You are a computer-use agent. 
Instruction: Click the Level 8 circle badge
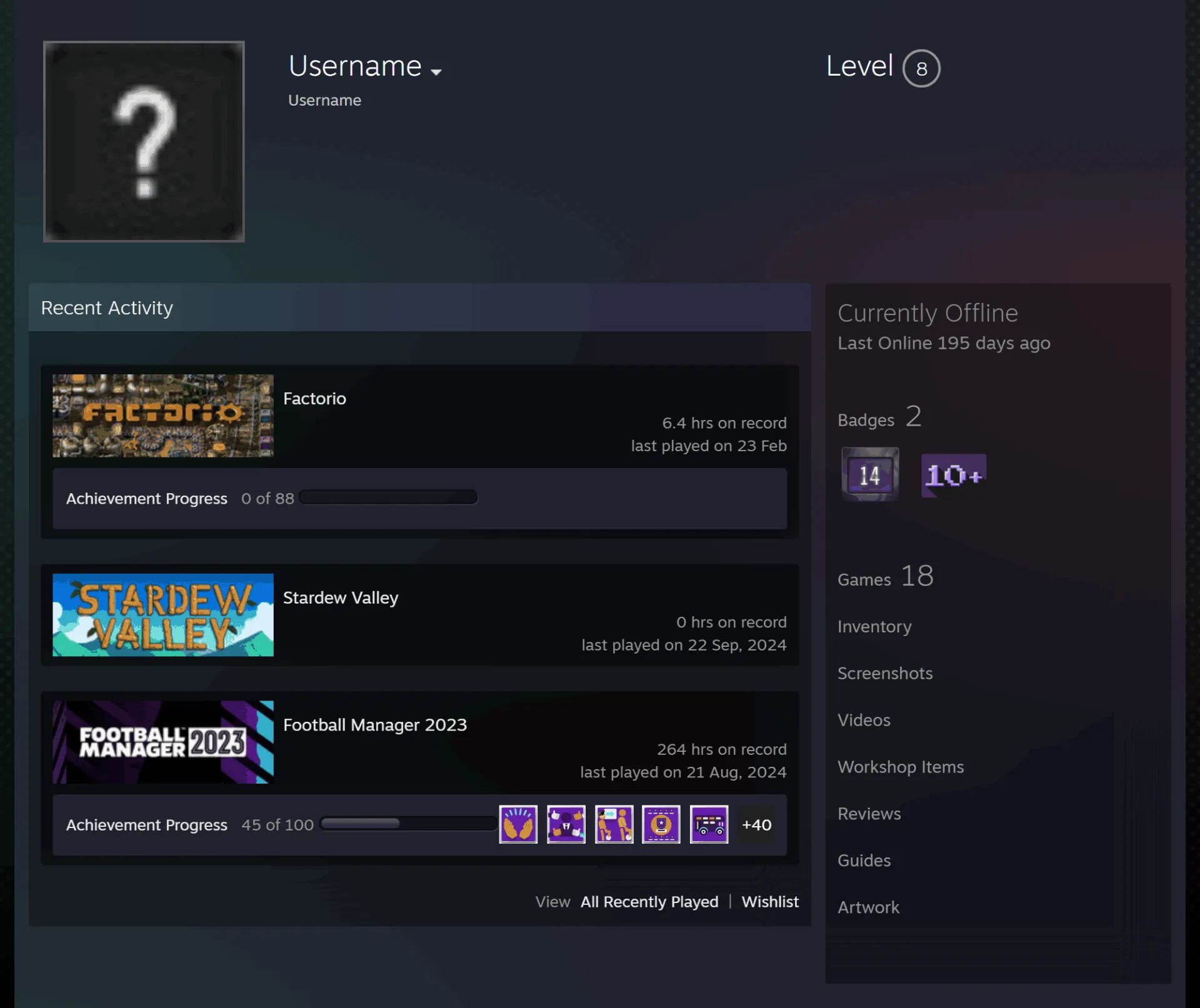(x=921, y=68)
